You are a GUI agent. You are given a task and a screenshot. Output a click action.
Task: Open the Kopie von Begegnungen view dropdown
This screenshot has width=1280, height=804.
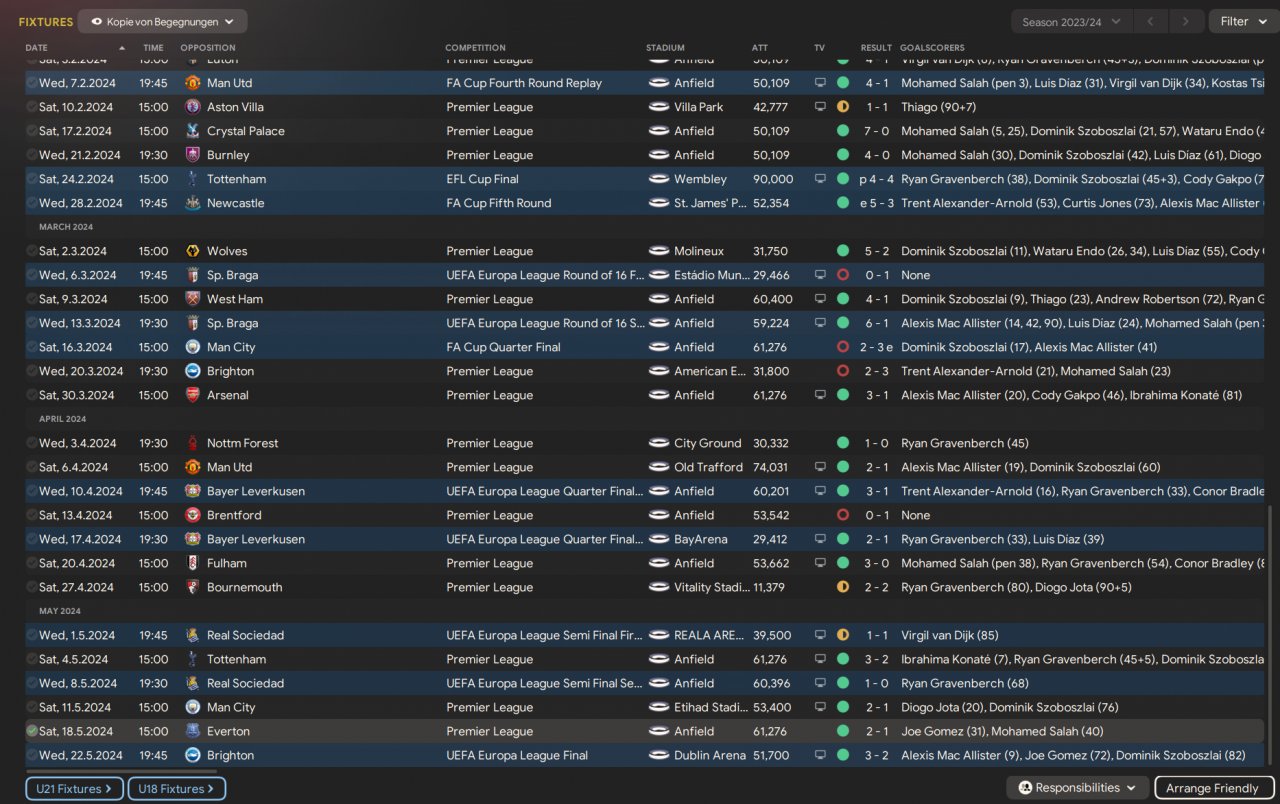coord(162,21)
